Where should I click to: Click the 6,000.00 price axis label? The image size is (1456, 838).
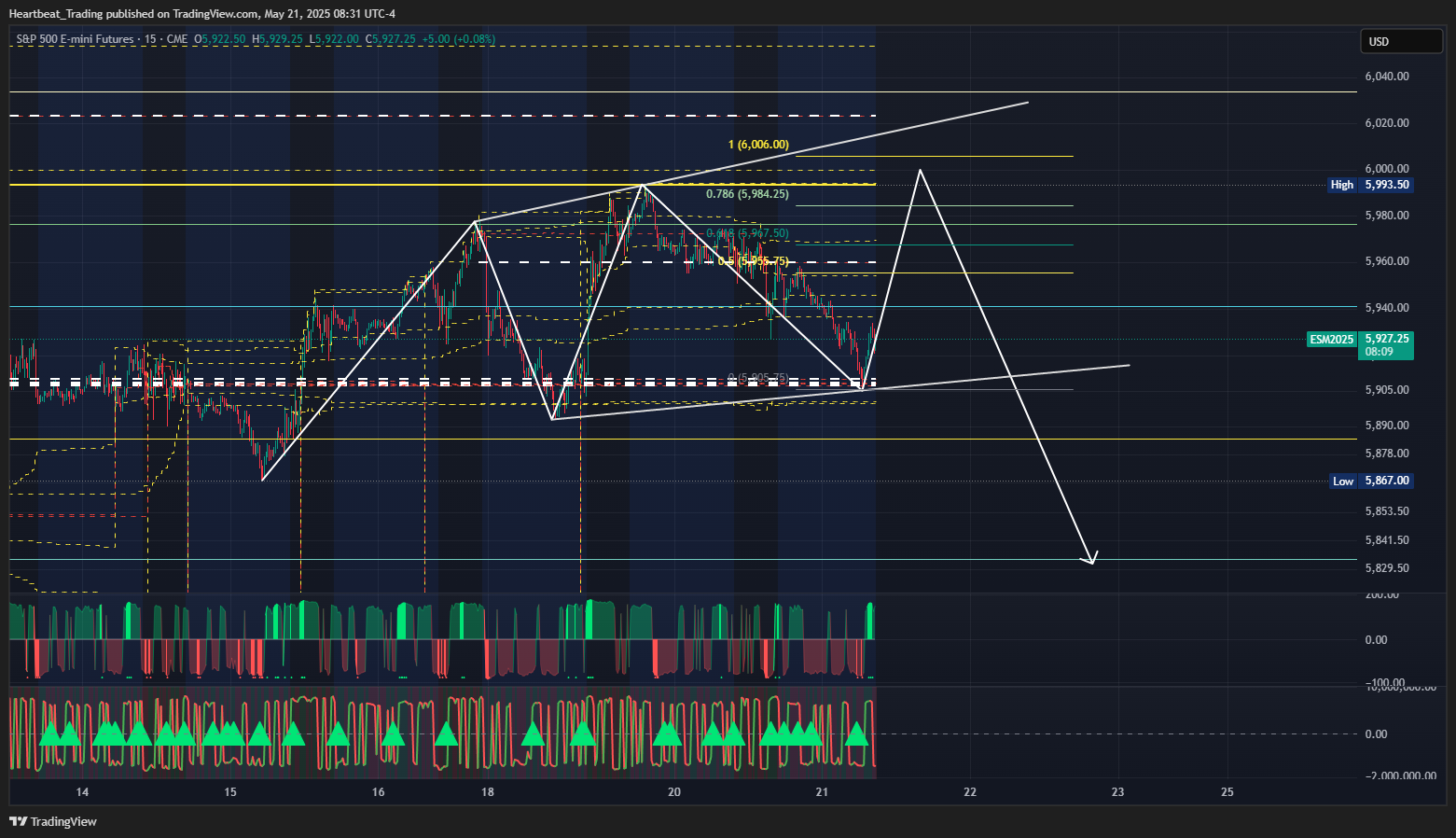click(x=1386, y=169)
